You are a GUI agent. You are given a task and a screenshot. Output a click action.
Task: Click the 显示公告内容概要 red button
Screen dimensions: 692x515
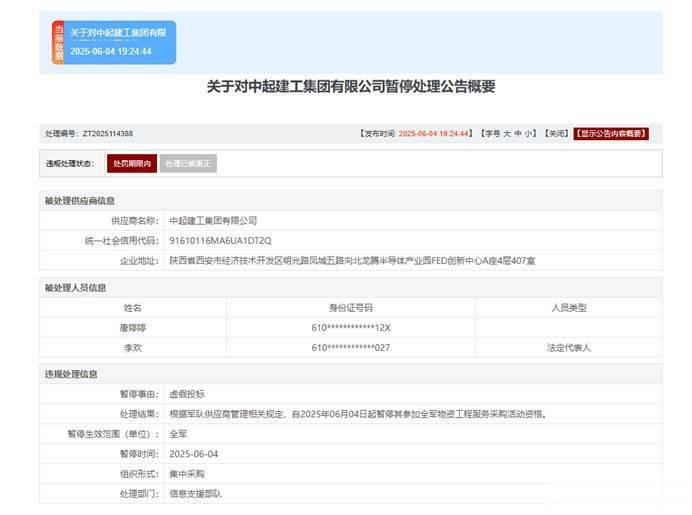click(611, 134)
